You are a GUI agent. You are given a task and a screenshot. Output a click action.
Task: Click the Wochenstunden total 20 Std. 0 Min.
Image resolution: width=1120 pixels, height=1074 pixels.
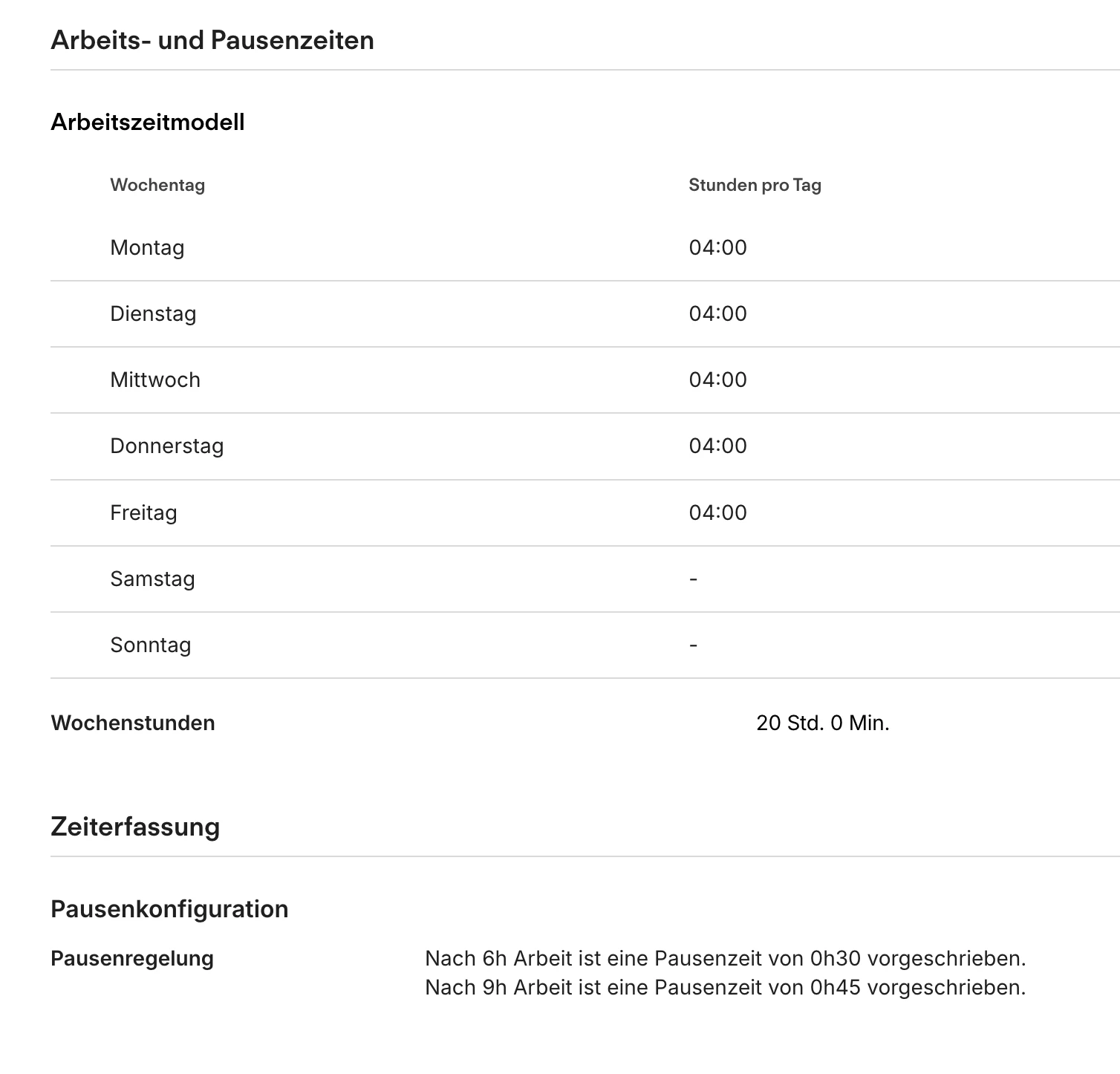[x=822, y=723]
